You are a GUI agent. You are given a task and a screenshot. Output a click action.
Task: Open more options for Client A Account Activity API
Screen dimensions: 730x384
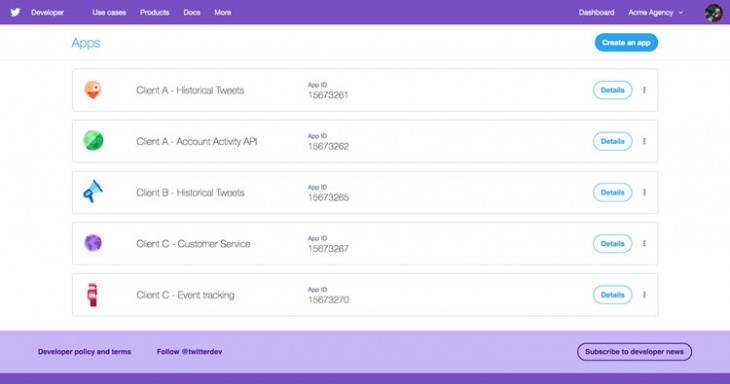tap(644, 141)
